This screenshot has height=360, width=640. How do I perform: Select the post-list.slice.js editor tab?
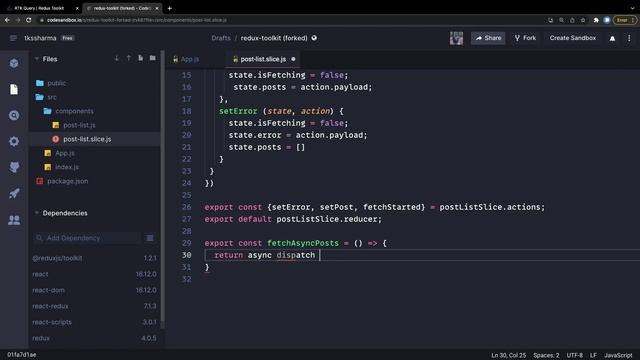tap(263, 59)
